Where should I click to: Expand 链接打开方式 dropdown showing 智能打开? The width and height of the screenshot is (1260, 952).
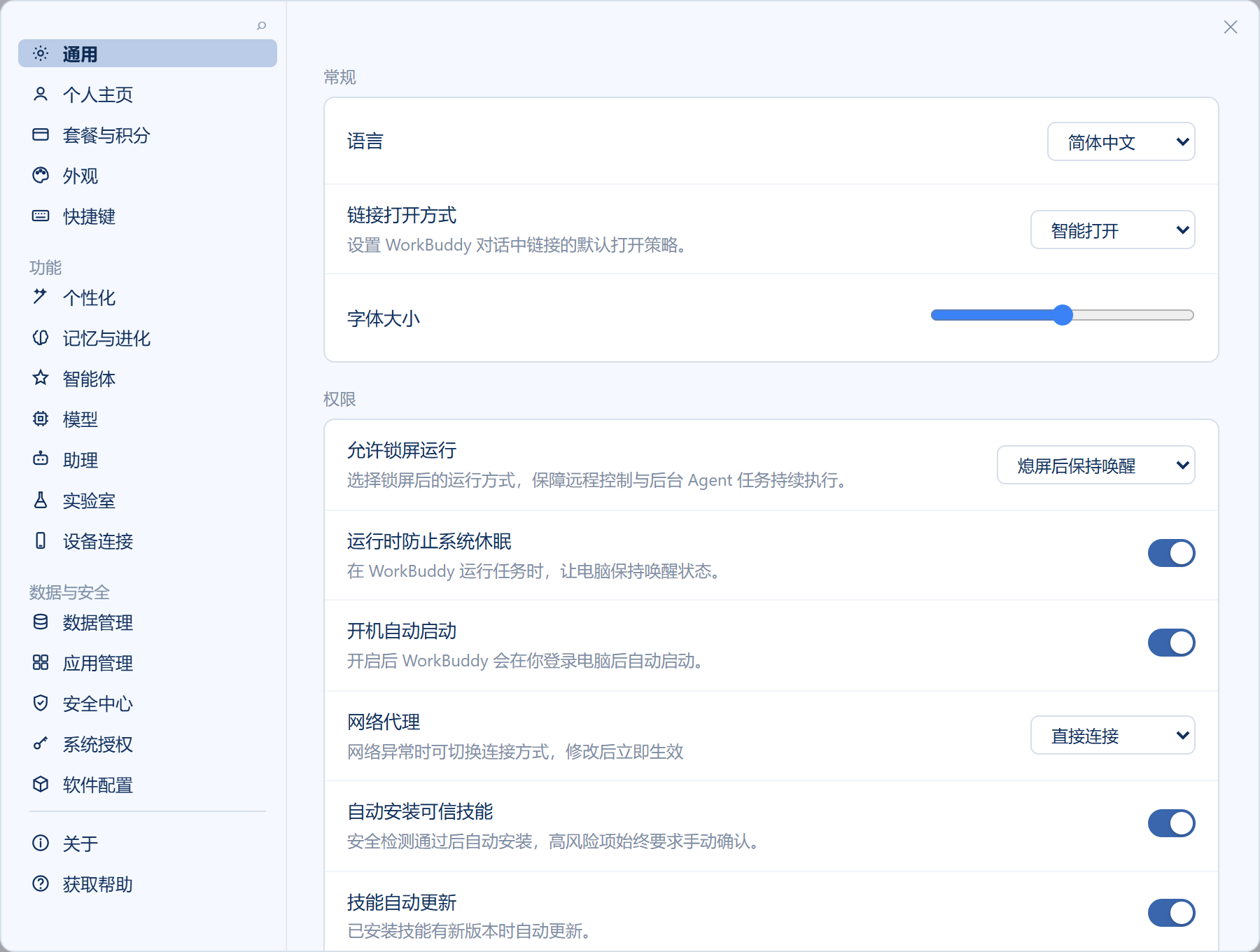[x=1112, y=230]
